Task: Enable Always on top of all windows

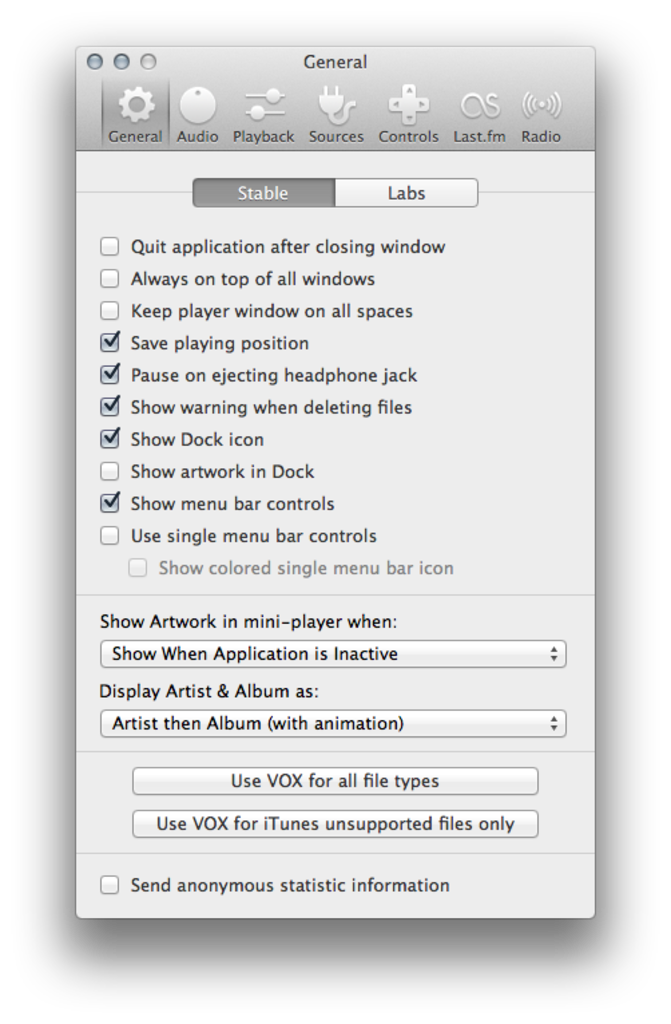Action: [110, 279]
